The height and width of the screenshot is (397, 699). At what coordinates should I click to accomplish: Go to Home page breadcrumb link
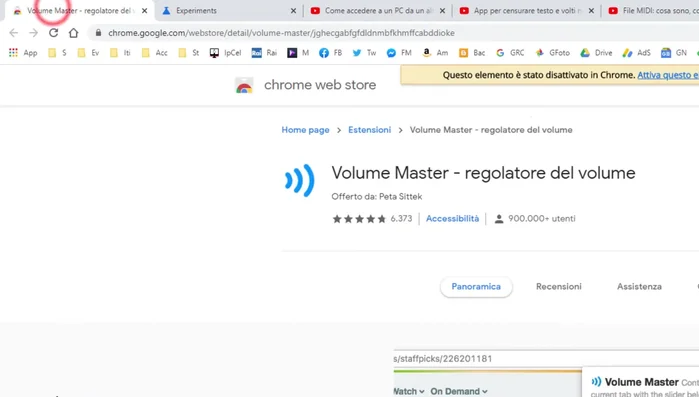(305, 130)
